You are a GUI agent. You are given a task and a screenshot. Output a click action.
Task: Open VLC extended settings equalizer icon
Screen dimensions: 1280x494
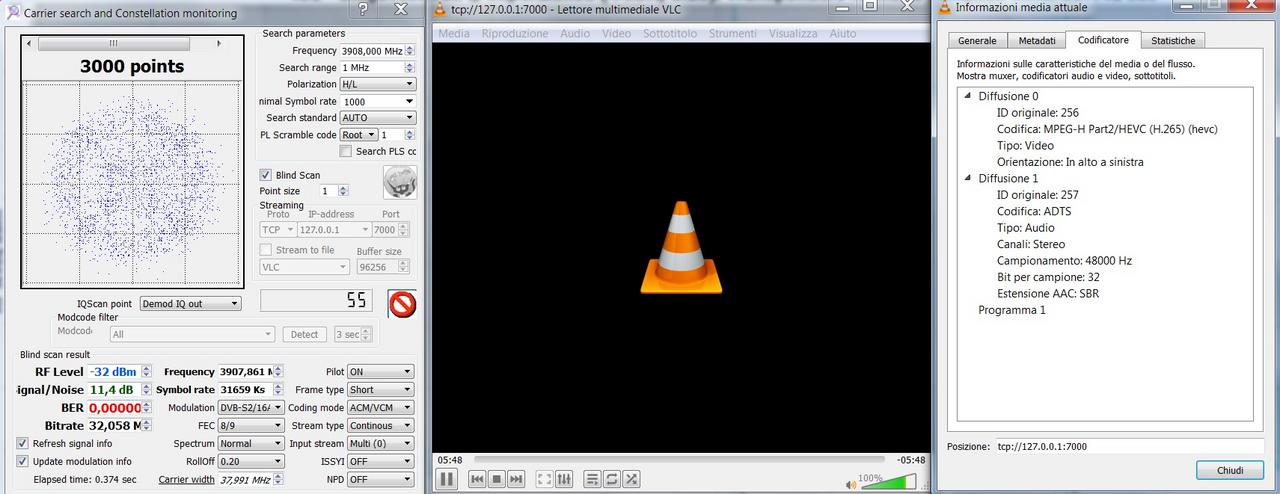pos(564,480)
